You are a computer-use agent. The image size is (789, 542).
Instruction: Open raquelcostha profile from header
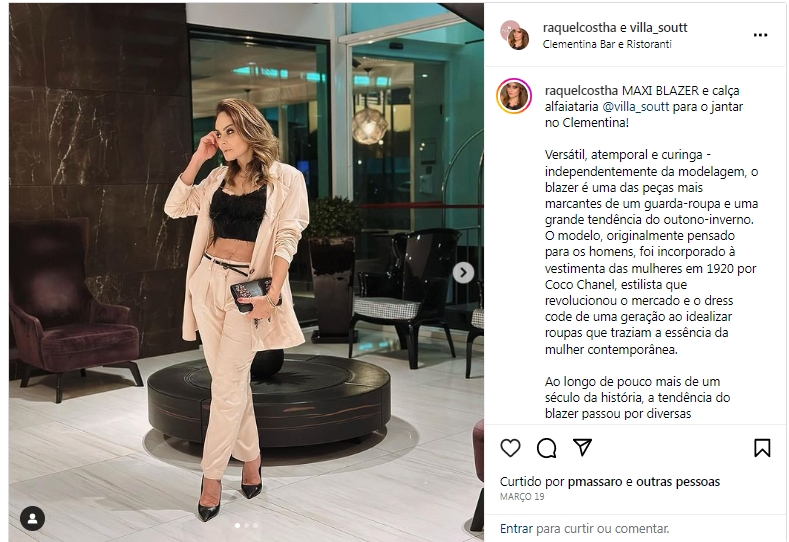tap(579, 28)
